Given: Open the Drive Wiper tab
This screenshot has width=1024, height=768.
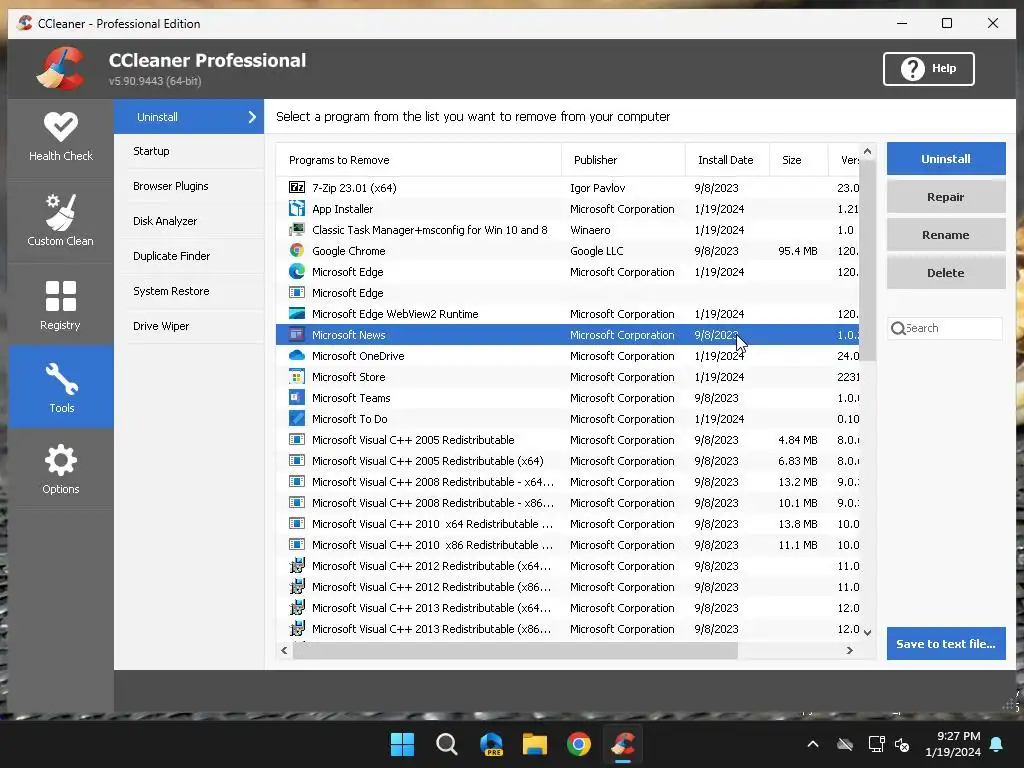Looking at the screenshot, I should (189, 326).
